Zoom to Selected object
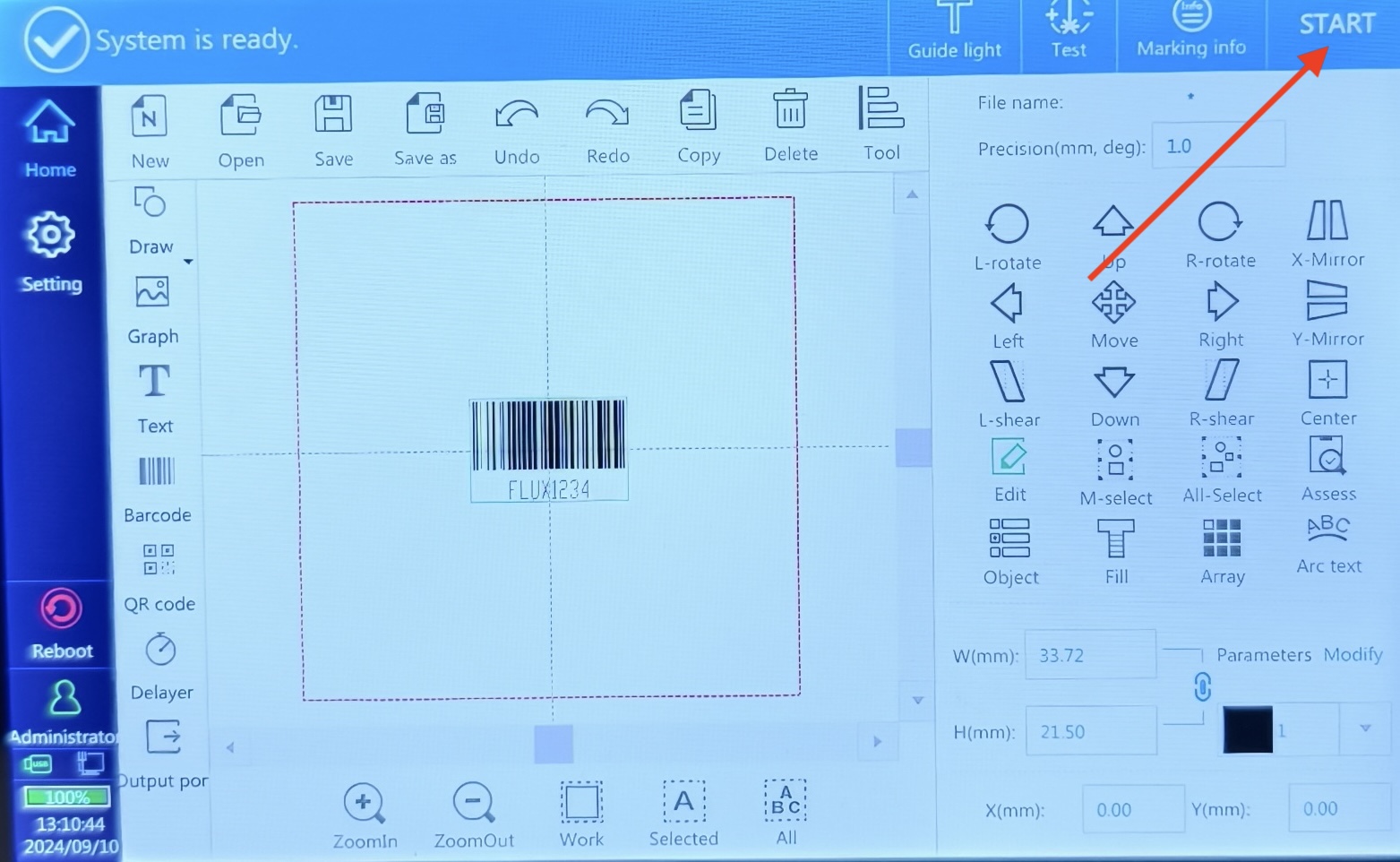1400x862 pixels. (x=683, y=814)
